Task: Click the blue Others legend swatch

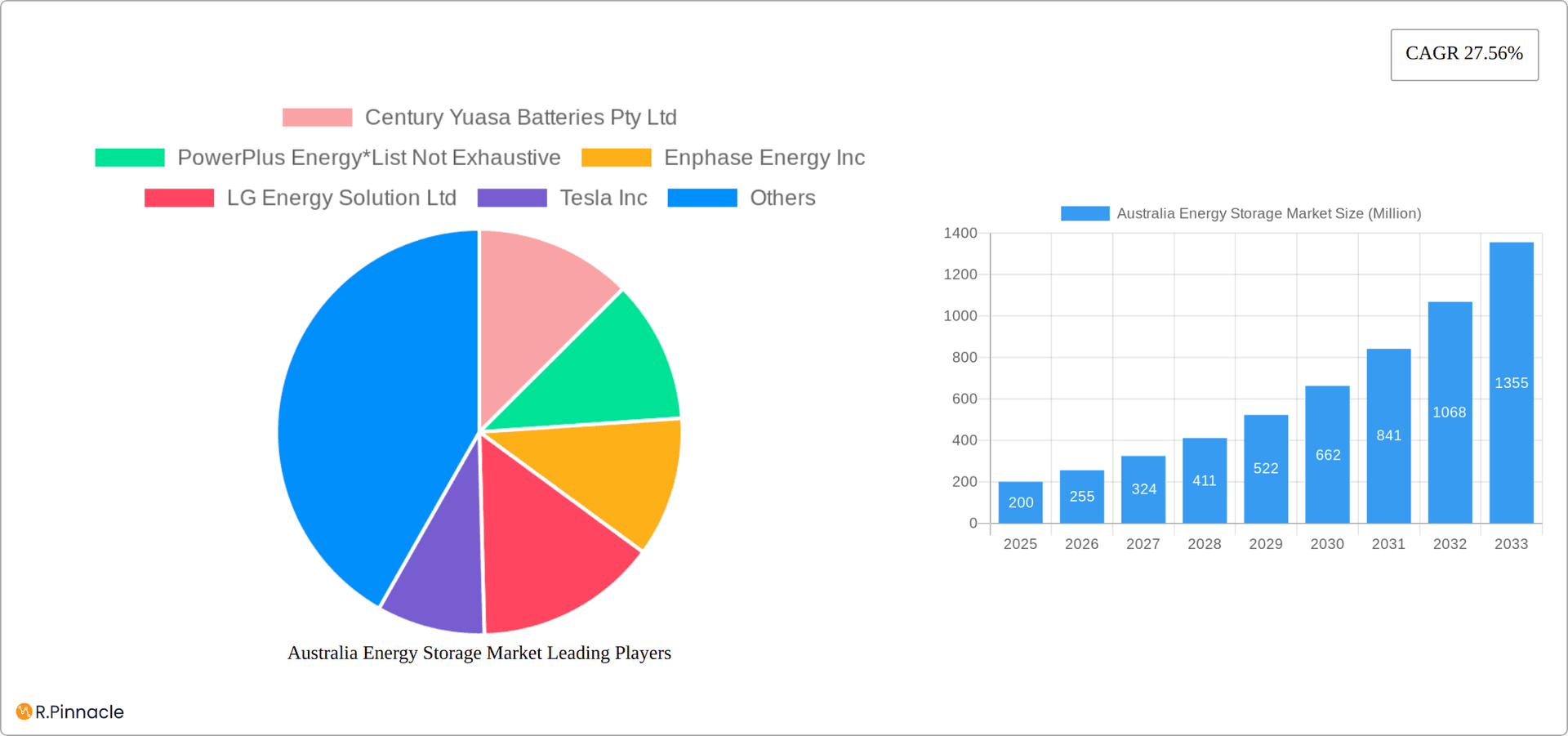Action: [x=702, y=198]
